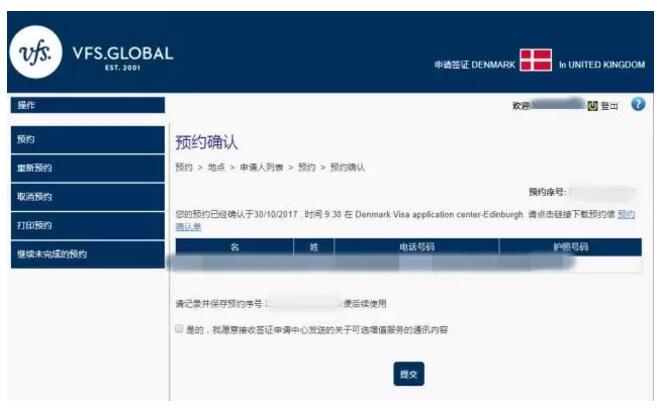Open 打印预约 sidebar option
The image size is (660, 419).
pyautogui.click(x=88, y=225)
